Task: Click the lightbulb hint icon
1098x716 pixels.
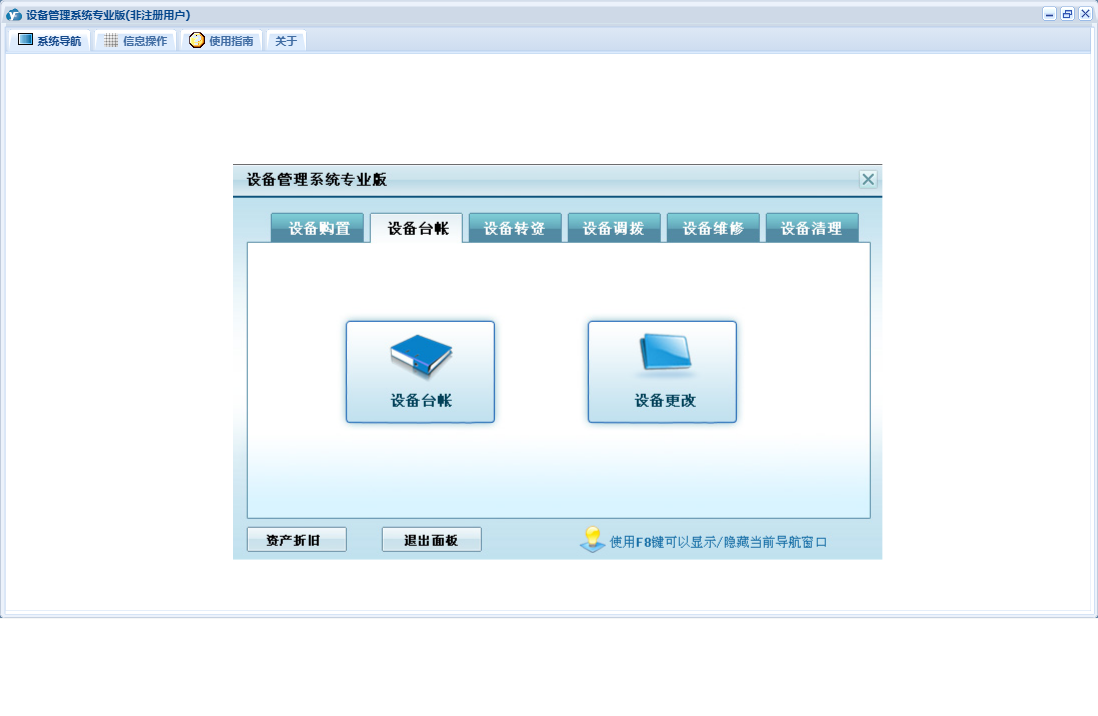Action: (x=592, y=540)
